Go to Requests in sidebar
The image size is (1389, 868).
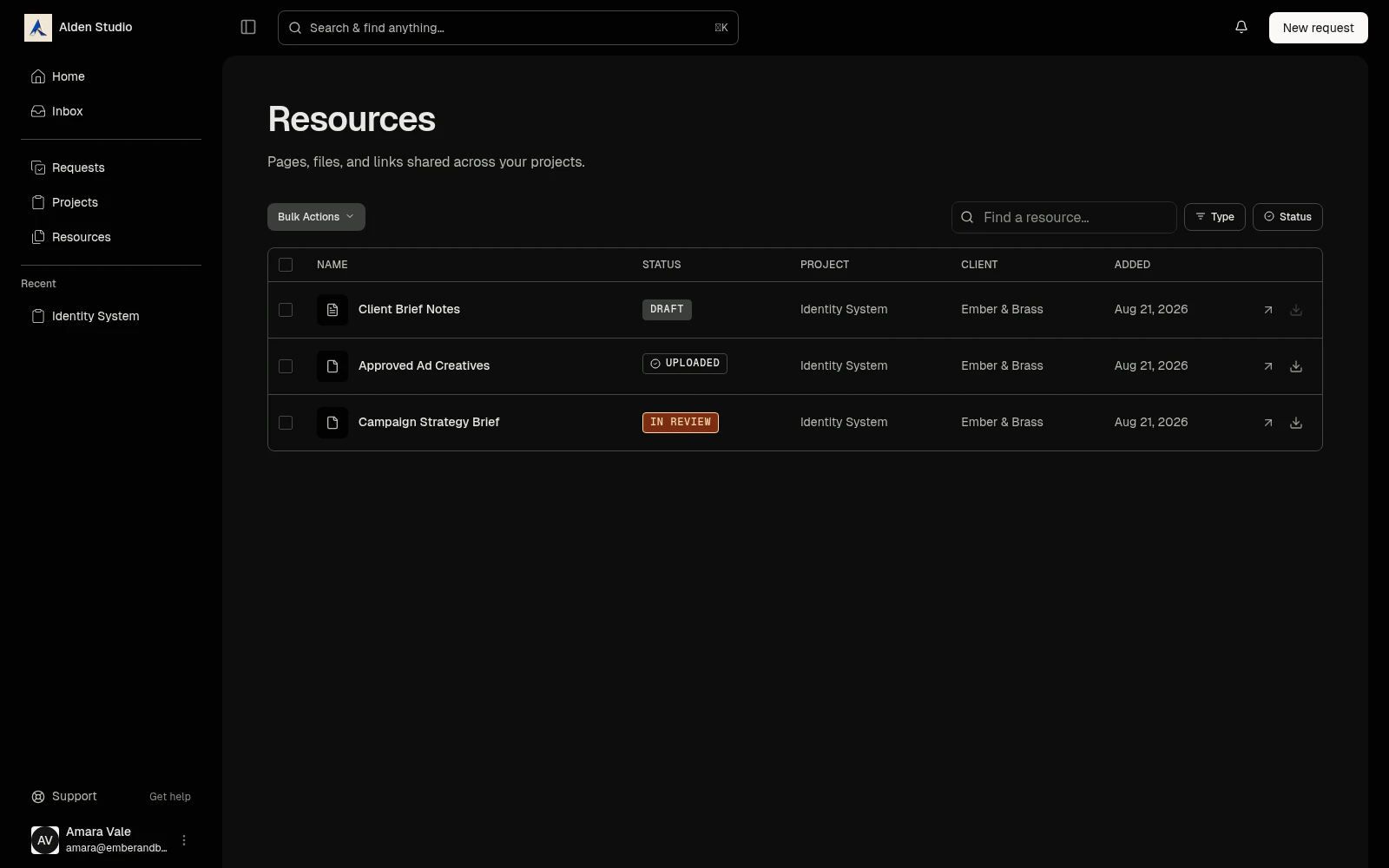click(111, 168)
